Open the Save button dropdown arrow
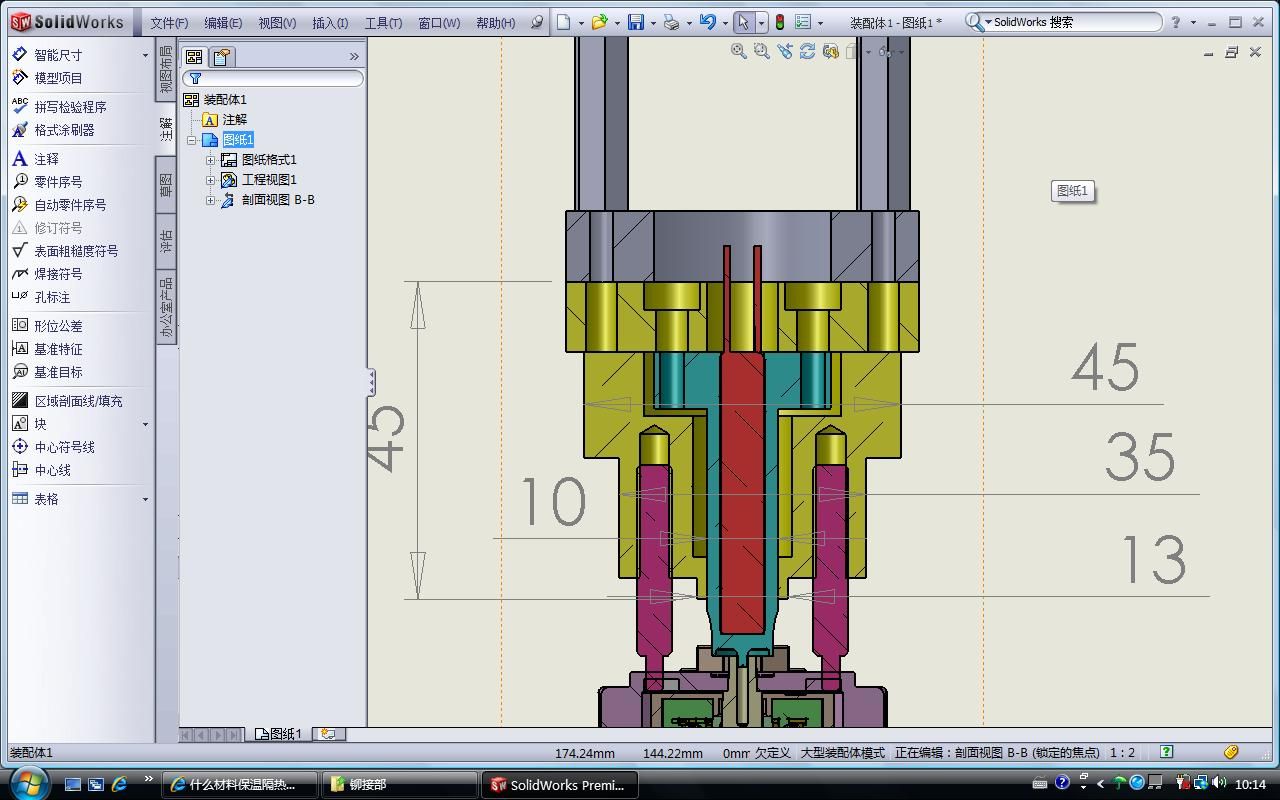 point(652,23)
